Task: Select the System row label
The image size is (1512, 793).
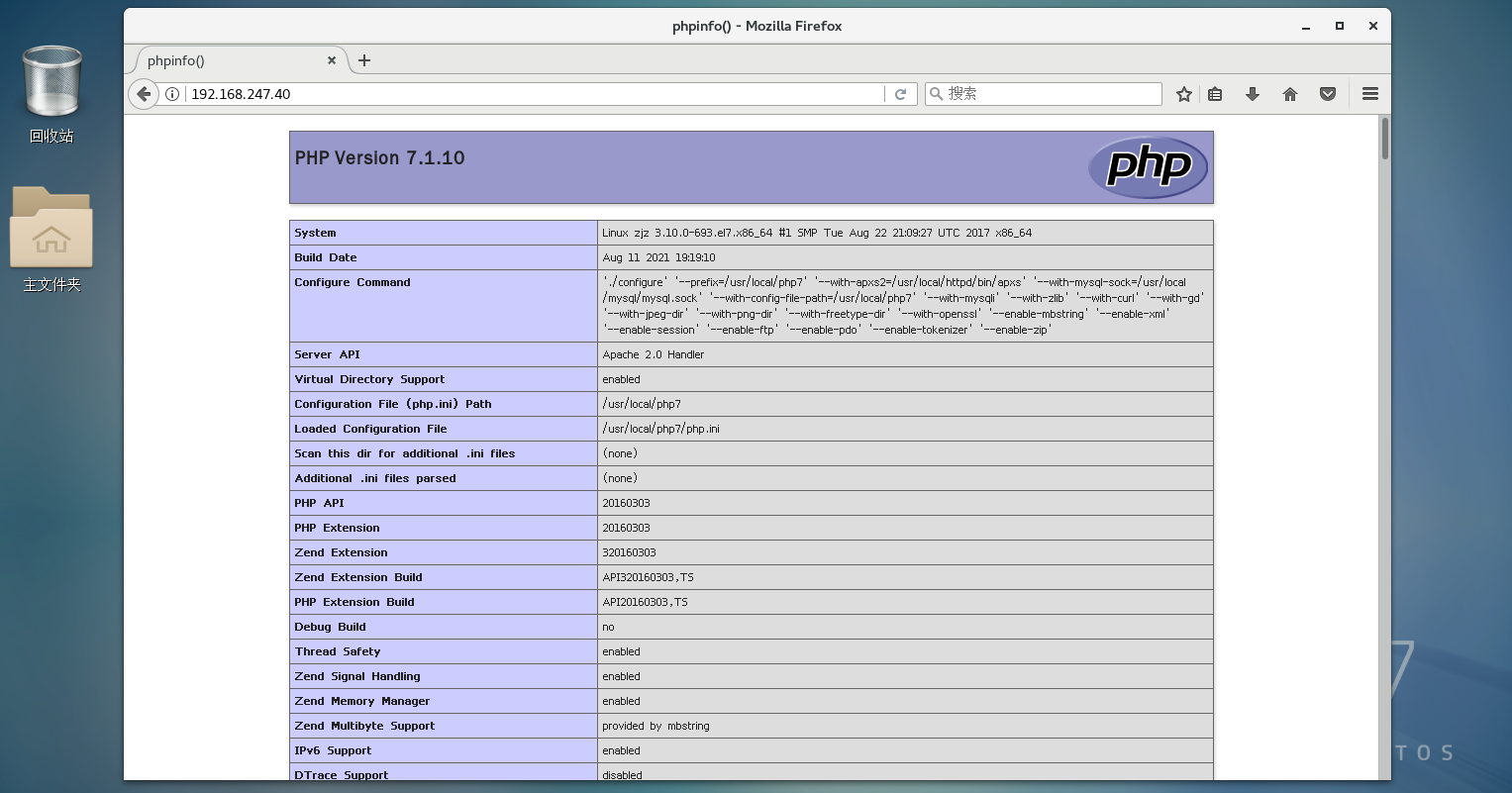Action: pyautogui.click(x=315, y=233)
